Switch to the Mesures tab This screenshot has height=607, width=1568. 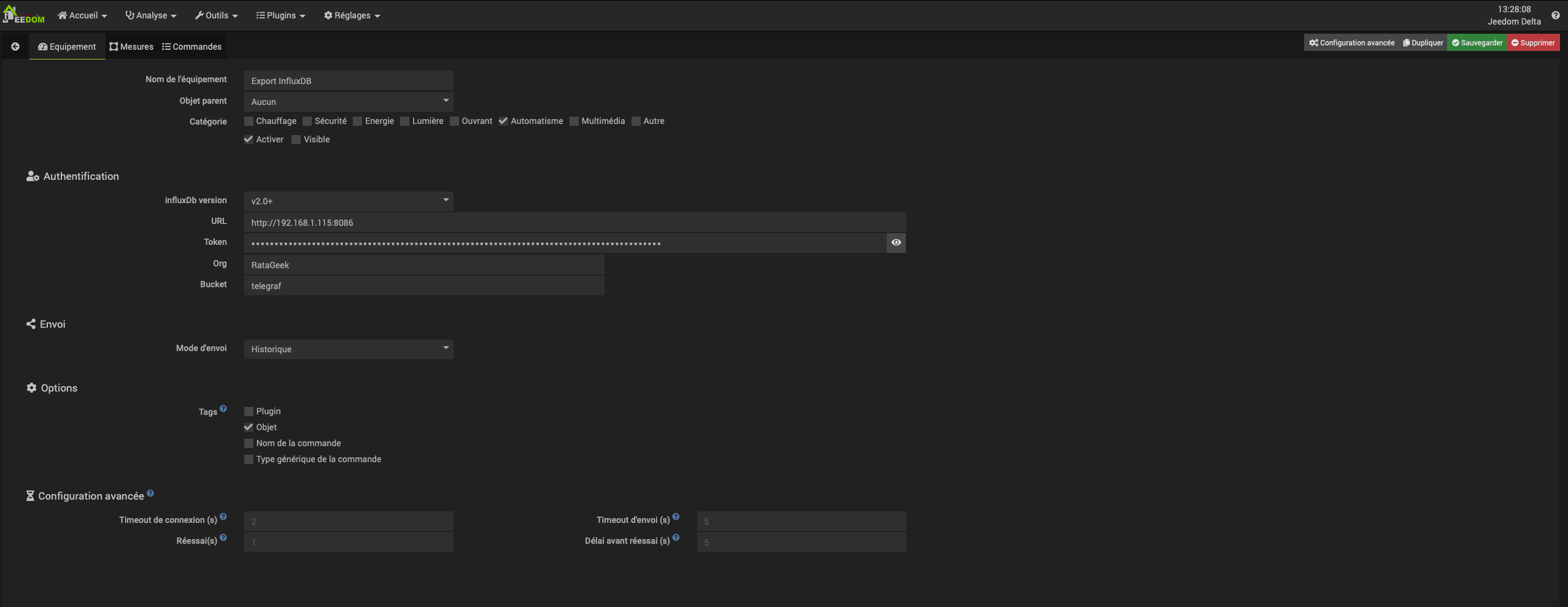(x=131, y=47)
